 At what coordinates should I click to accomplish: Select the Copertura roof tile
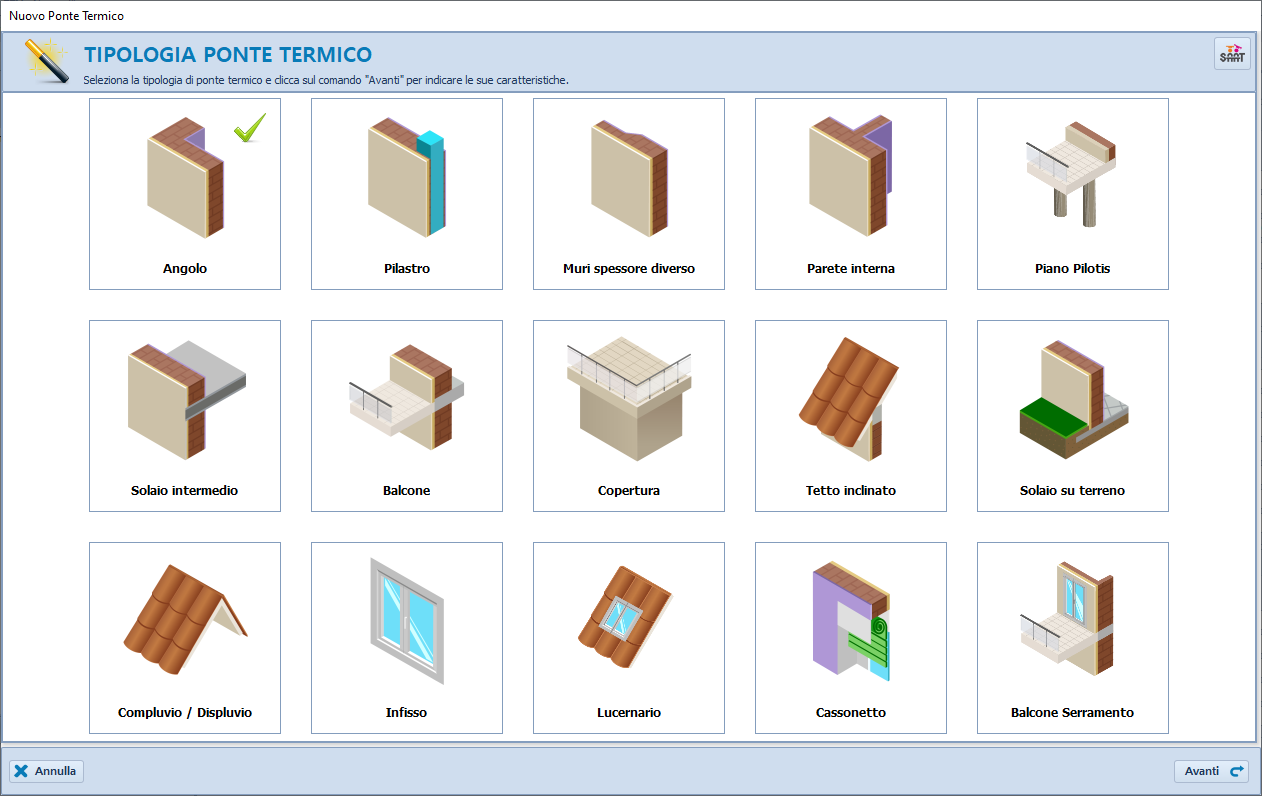629,416
